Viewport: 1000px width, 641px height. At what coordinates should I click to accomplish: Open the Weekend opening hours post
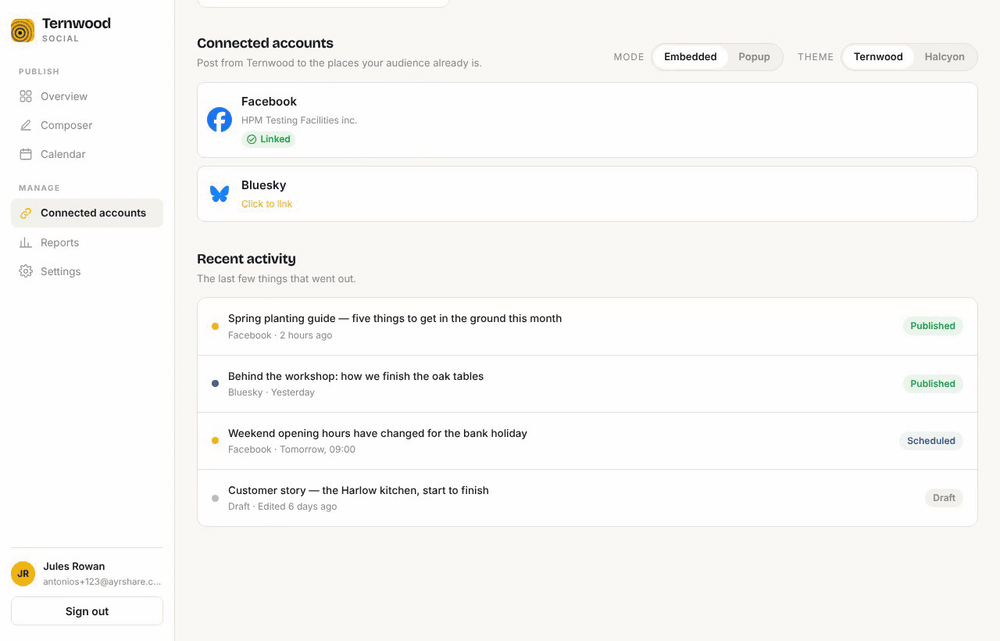click(587, 441)
